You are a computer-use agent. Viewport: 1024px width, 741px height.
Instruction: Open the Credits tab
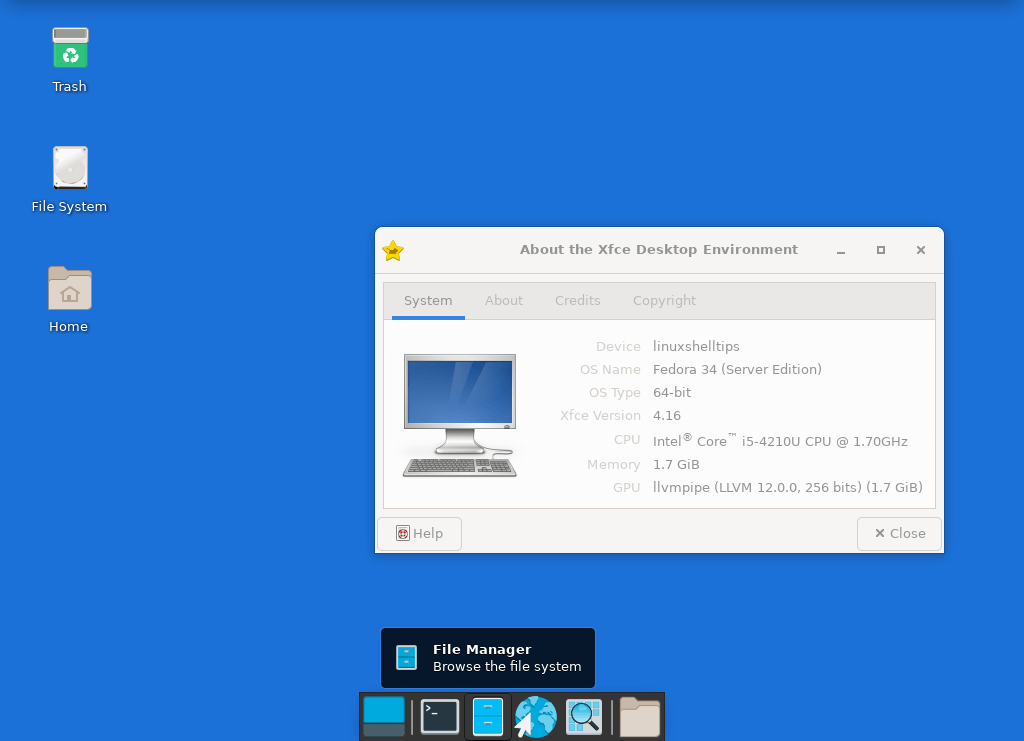(577, 300)
